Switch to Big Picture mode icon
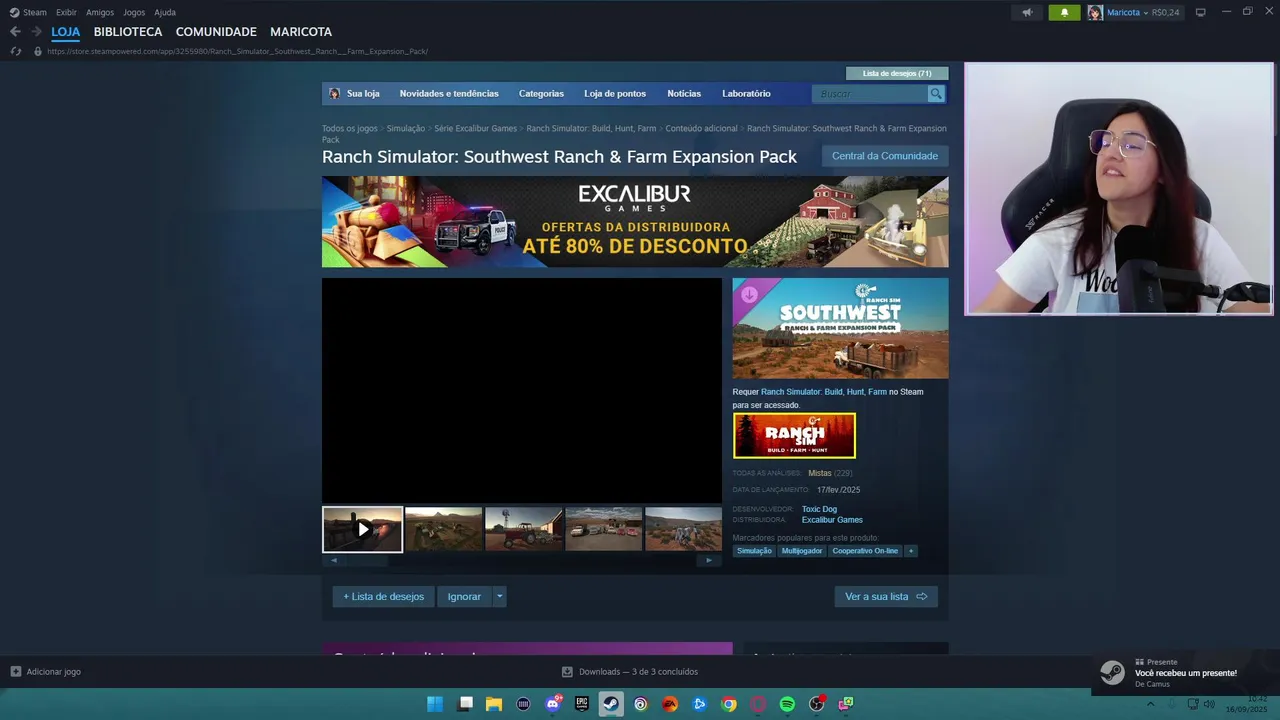This screenshot has height=720, width=1280. click(x=1201, y=12)
